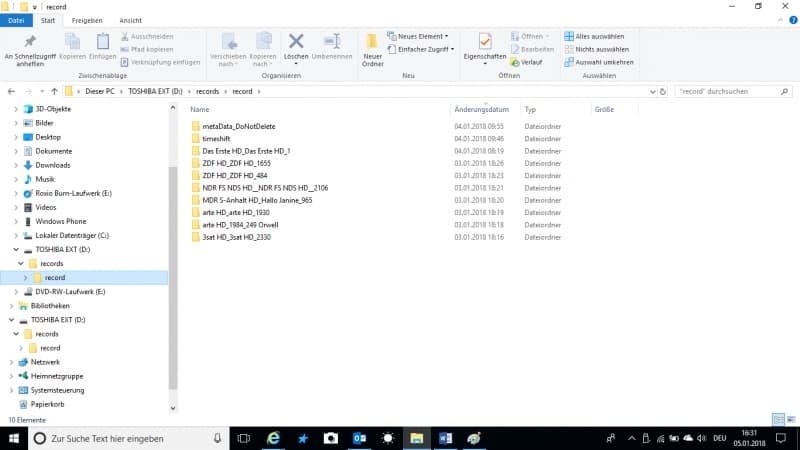Viewport: 800px width, 450px height.
Task: Pin to Schnellzugriff with the pin icon
Action: point(30,50)
